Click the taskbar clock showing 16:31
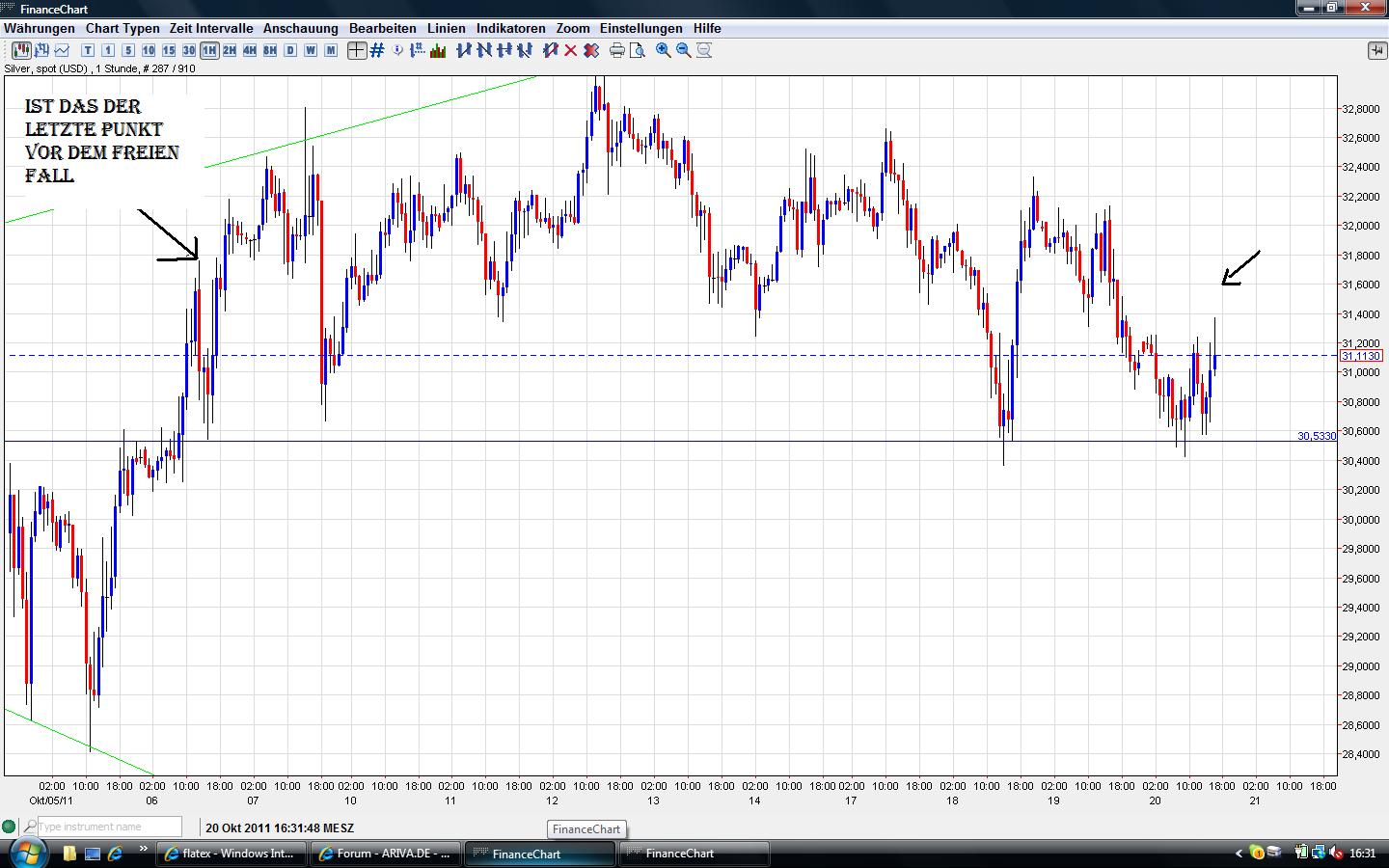This screenshot has height=868, width=1389. (1363, 854)
